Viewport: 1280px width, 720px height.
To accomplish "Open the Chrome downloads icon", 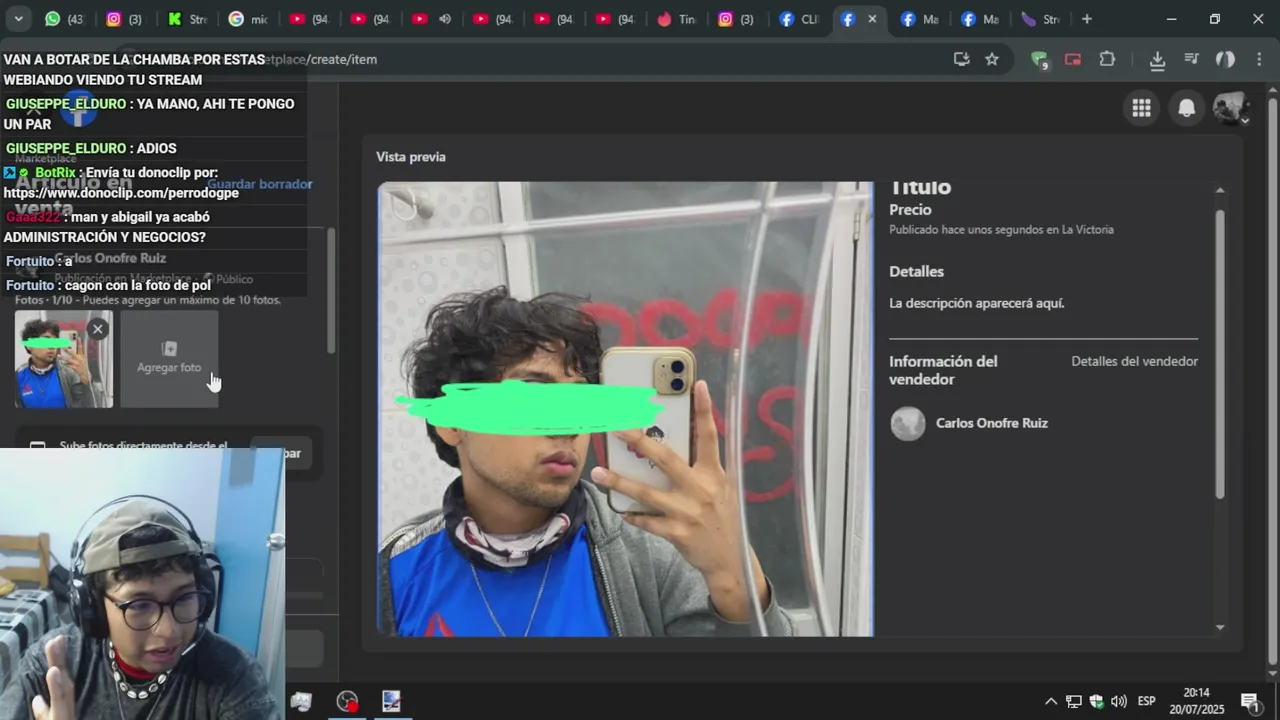I will (x=1157, y=59).
